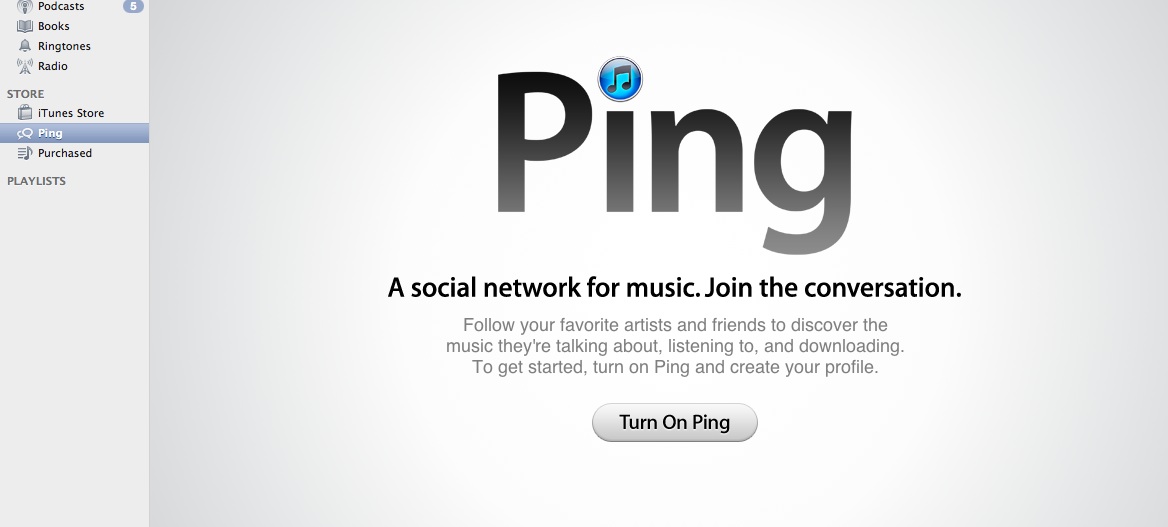Click the blue iTunes music note logo
1168x527 pixels.
tap(620, 79)
